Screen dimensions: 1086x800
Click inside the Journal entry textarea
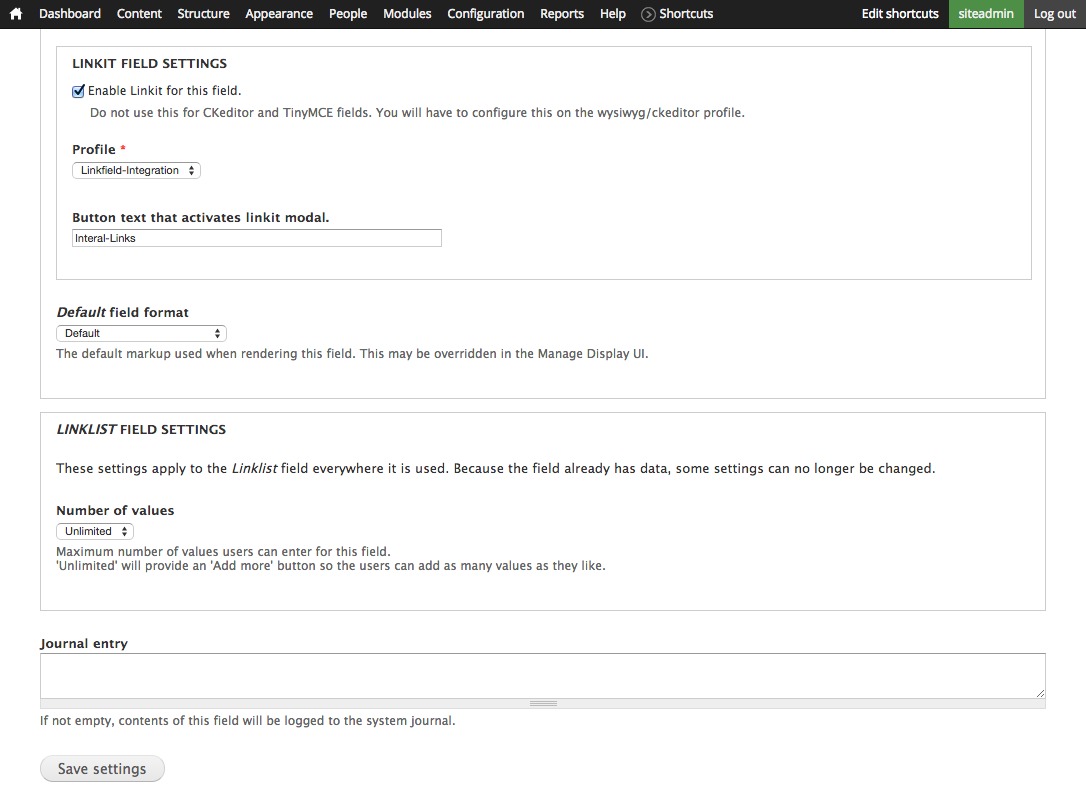(x=542, y=675)
